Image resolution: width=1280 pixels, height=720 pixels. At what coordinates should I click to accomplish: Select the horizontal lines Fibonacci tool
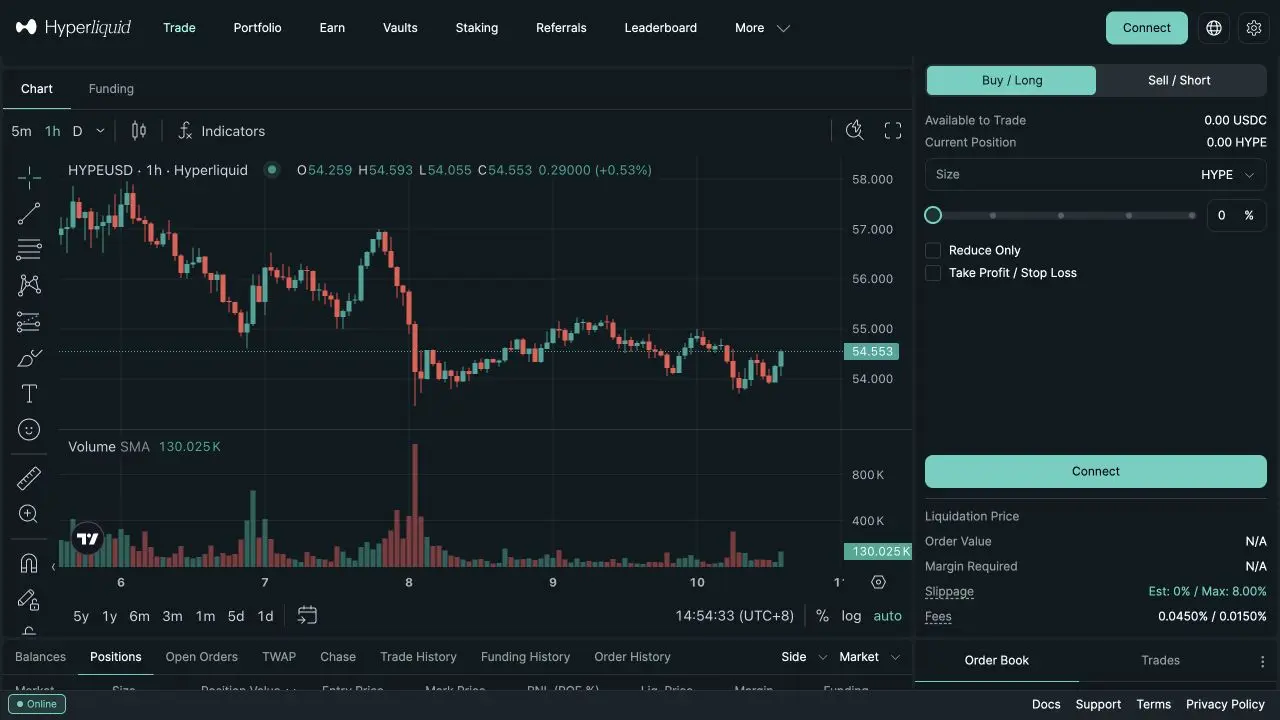point(29,250)
